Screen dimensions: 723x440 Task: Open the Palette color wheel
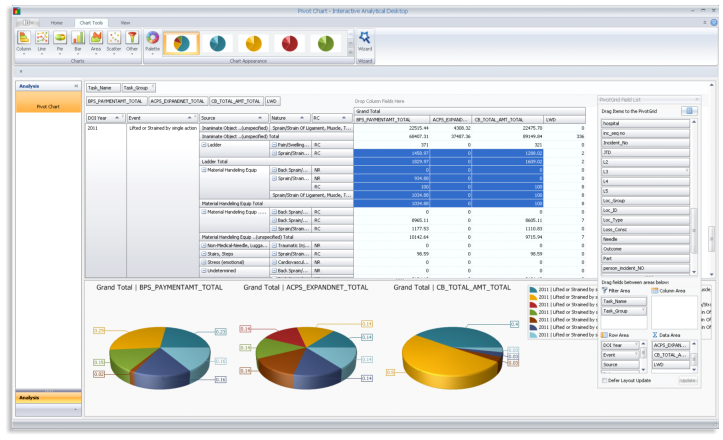pos(153,38)
